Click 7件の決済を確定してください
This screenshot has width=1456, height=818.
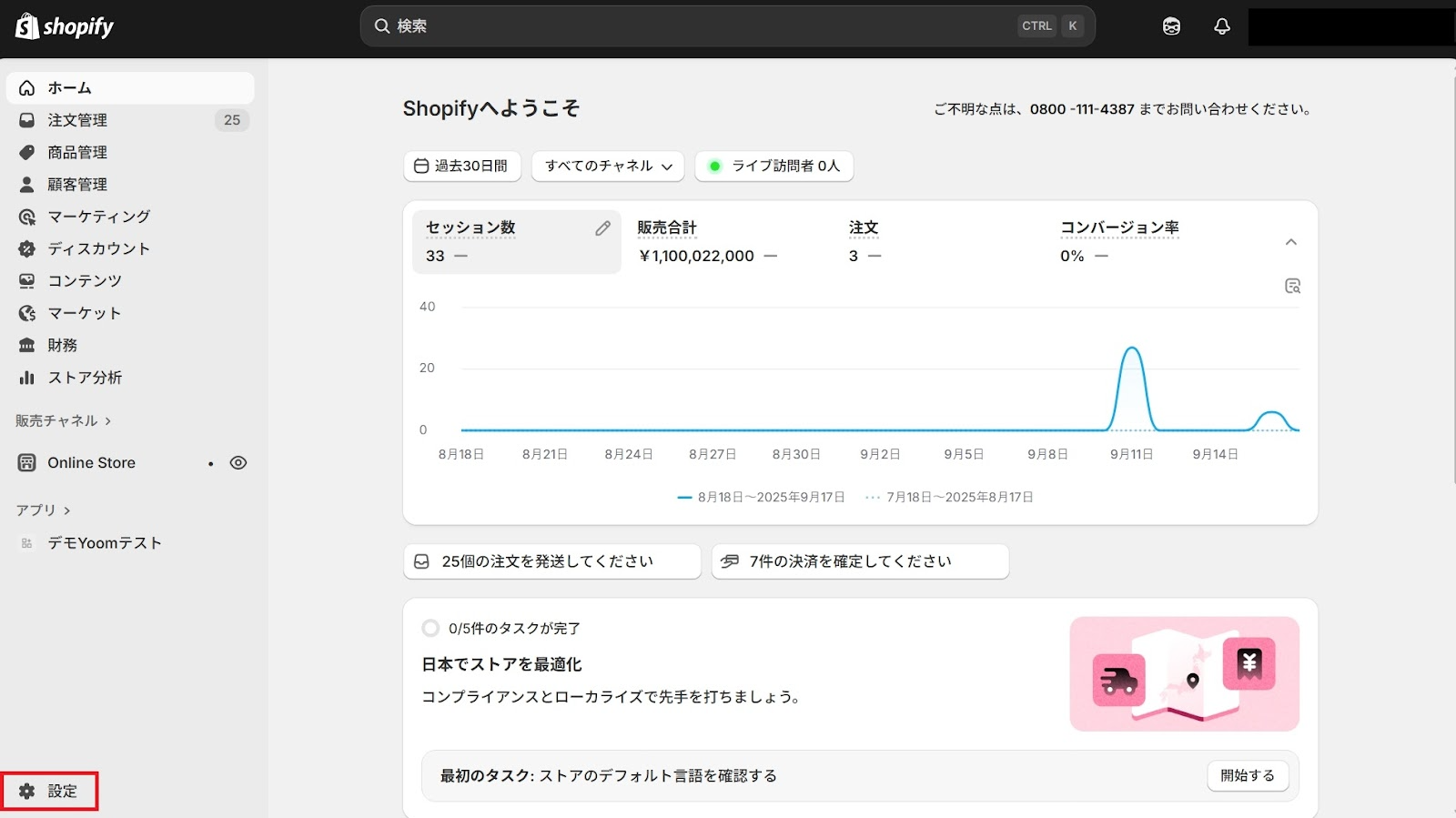pos(860,562)
